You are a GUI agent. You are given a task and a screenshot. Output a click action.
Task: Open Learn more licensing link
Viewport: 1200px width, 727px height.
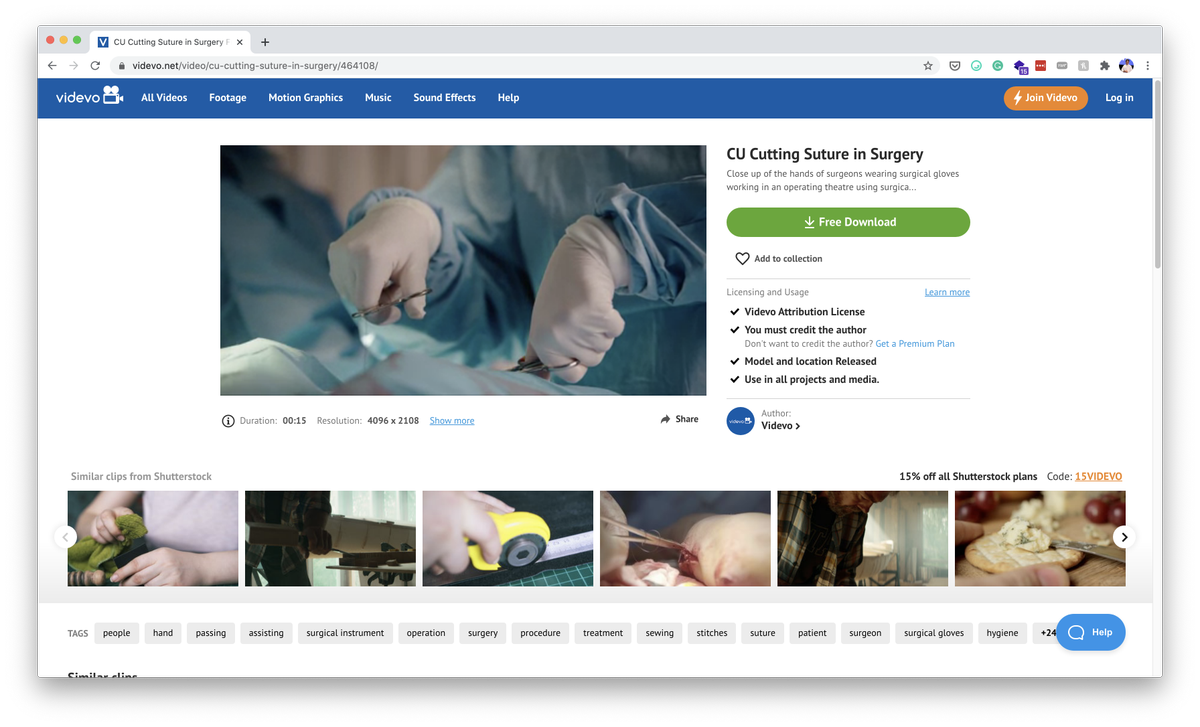pyautogui.click(x=947, y=292)
